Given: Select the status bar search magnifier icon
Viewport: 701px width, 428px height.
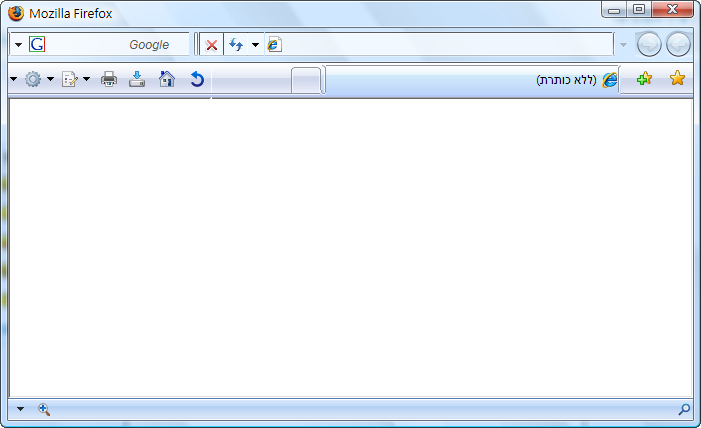Looking at the screenshot, I should pos(684,409).
